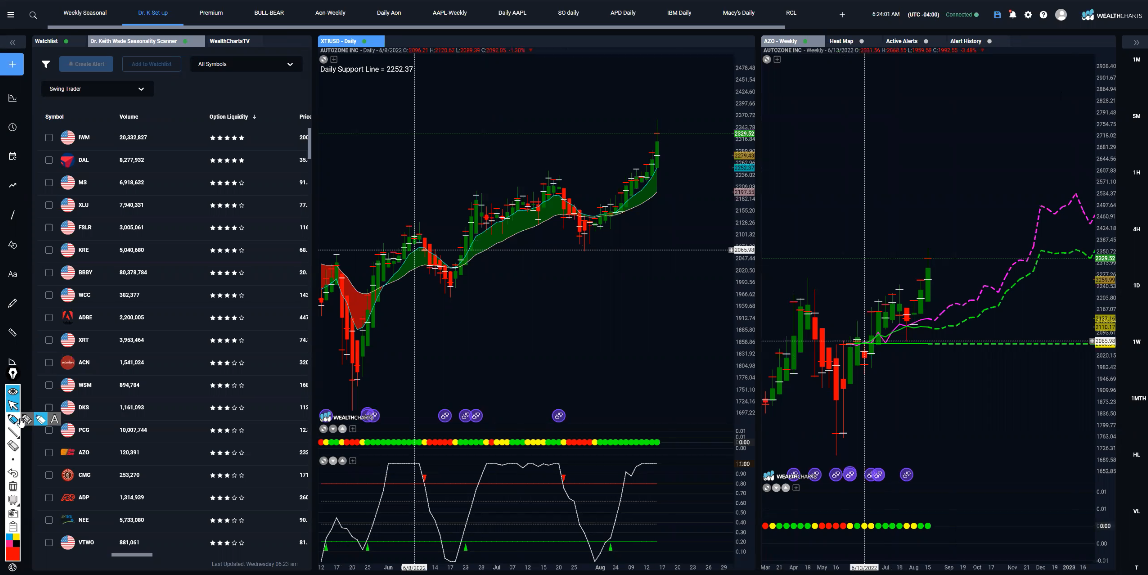Click the Volume column header
1148x575 pixels.
[129, 117]
